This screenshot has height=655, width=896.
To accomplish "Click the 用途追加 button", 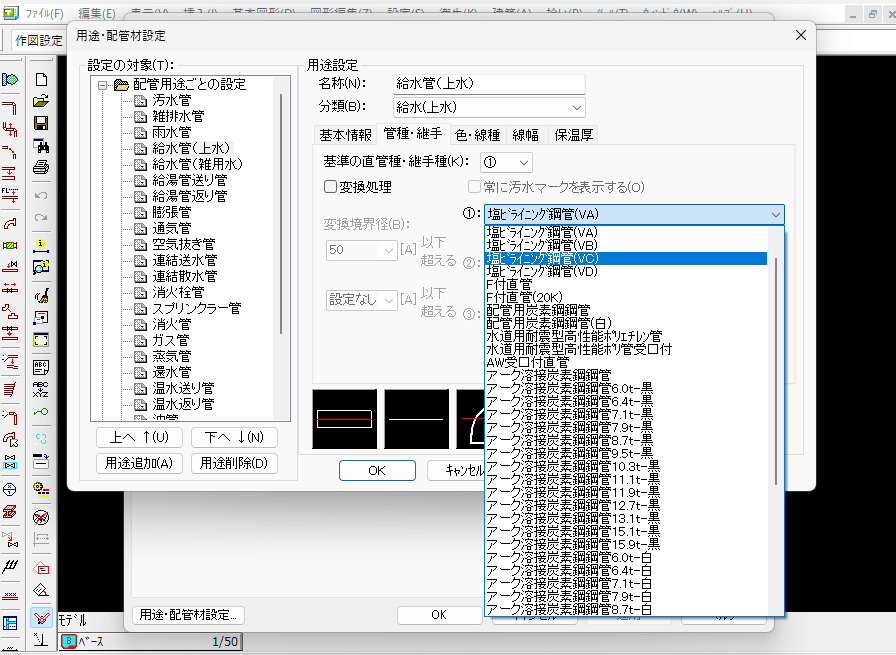I will pos(139,463).
